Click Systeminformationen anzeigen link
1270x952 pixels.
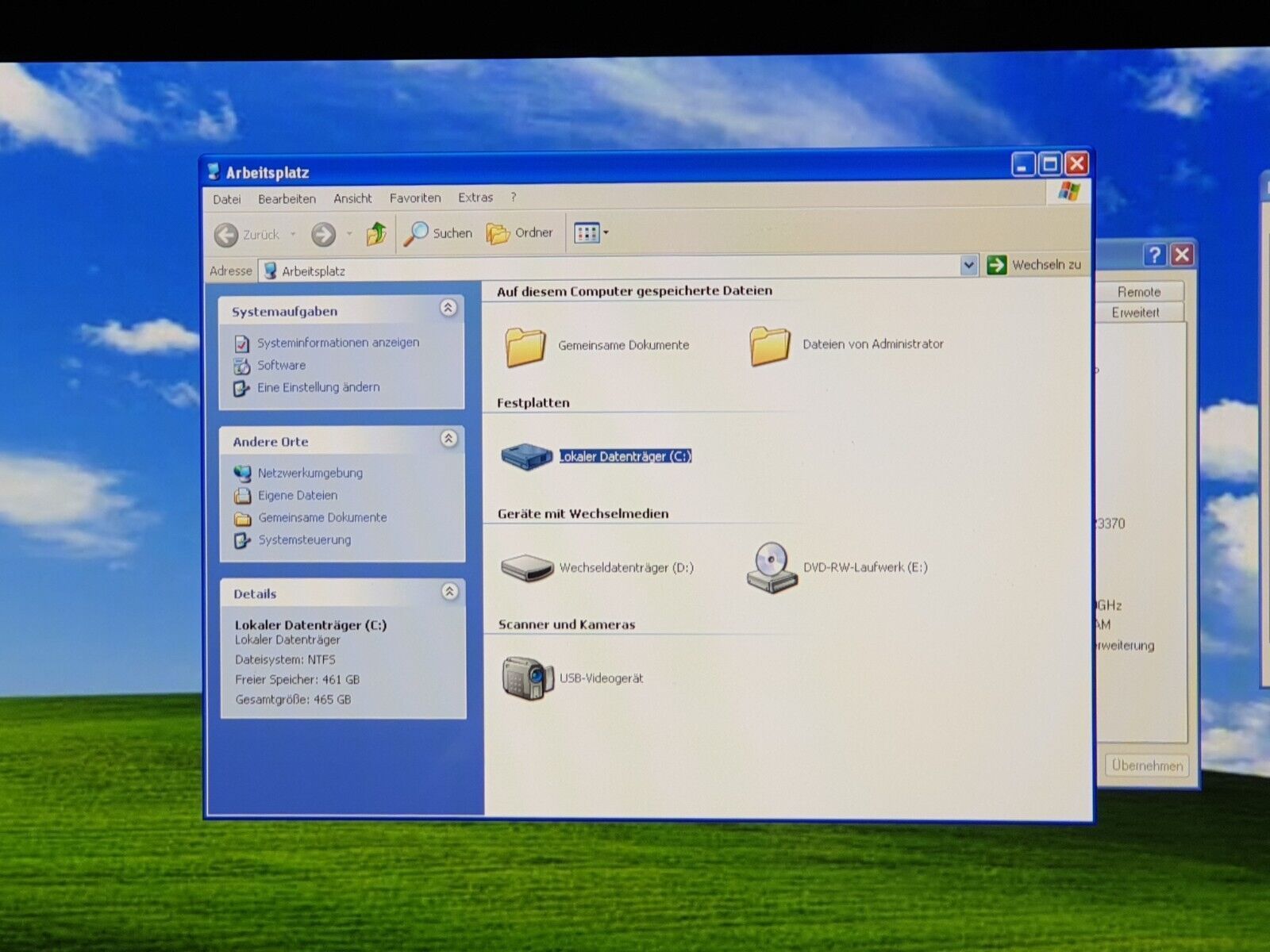coord(337,343)
